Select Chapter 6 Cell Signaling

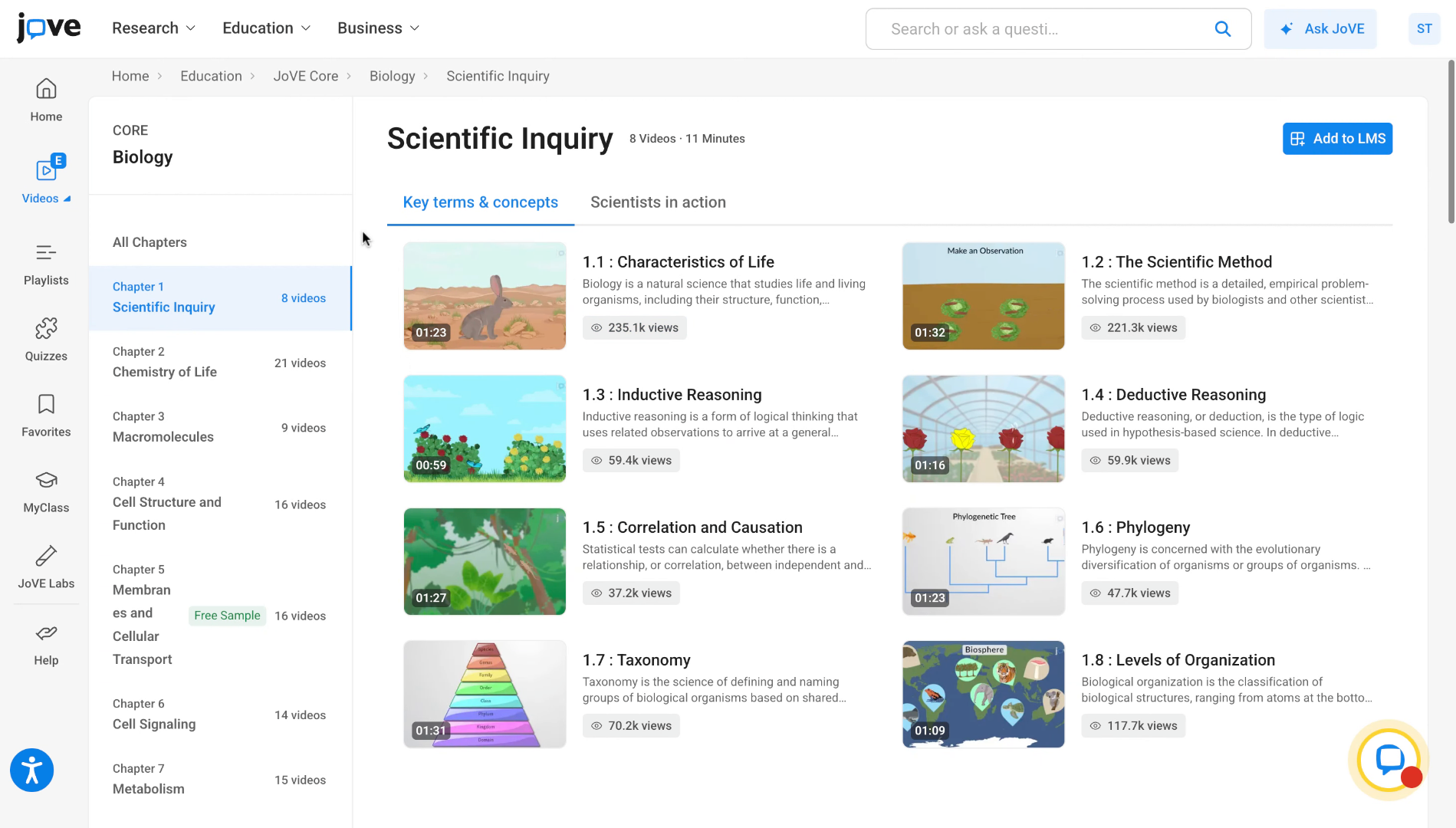pos(220,715)
